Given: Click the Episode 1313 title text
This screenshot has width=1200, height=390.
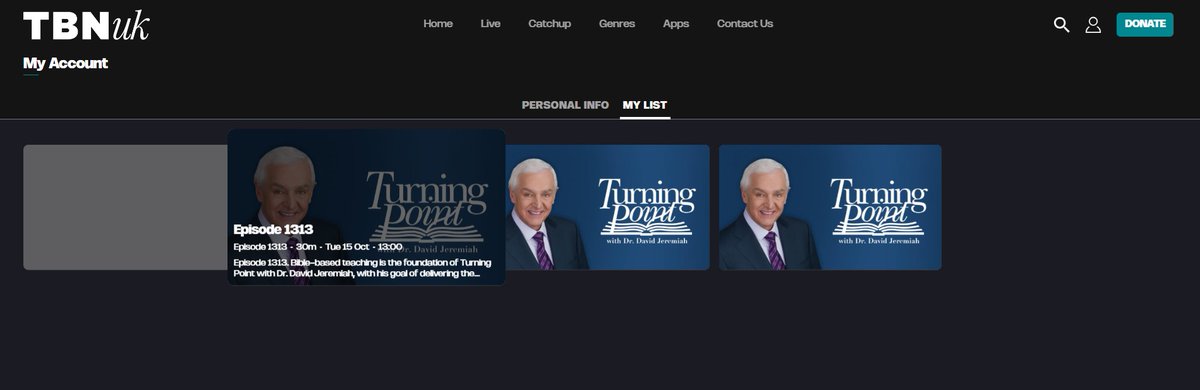Looking at the screenshot, I should click(273, 229).
